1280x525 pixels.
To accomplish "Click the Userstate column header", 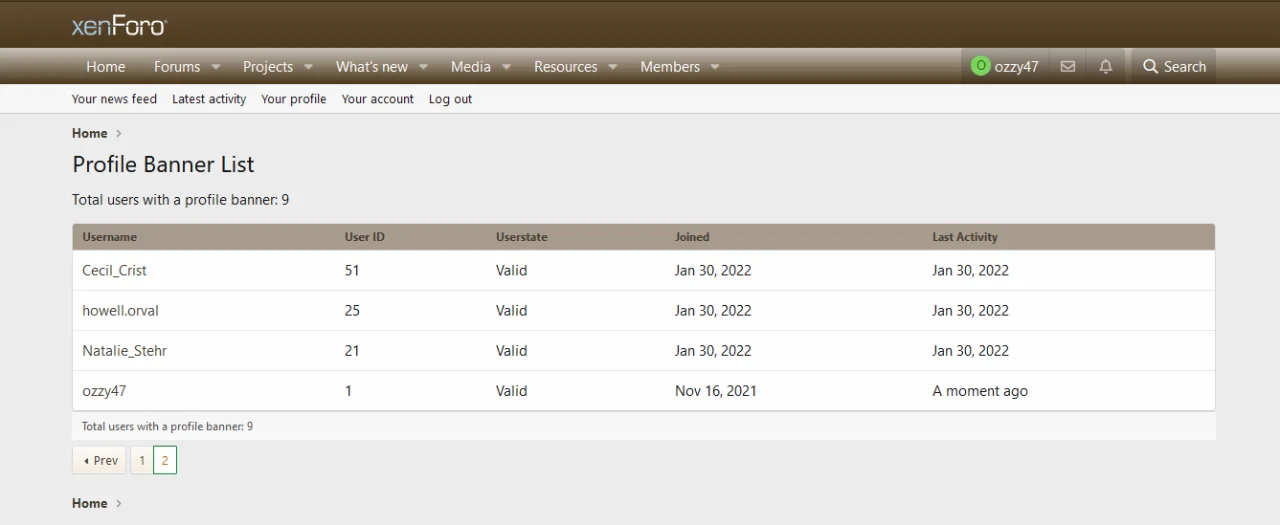I will point(522,237).
